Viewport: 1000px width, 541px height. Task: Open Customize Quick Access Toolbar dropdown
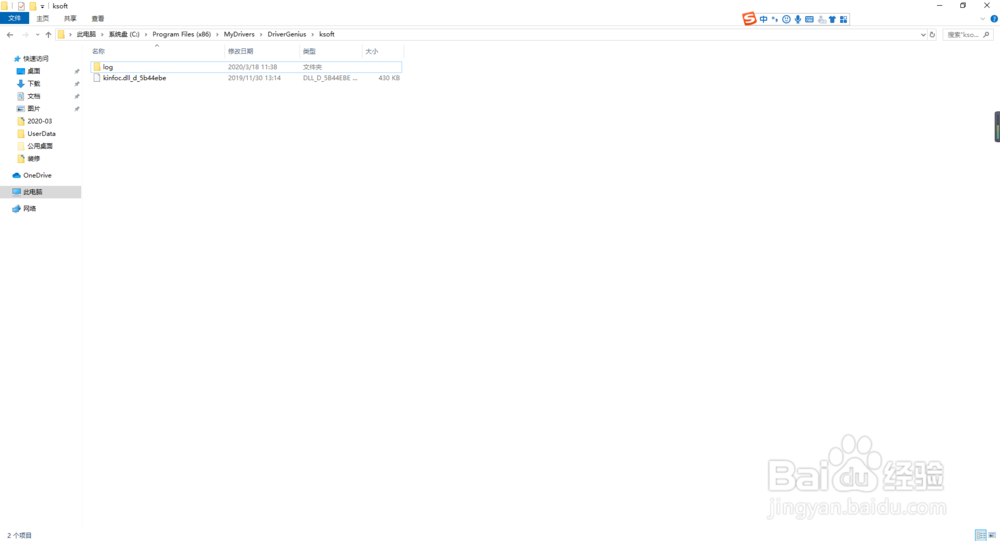click(42, 6)
